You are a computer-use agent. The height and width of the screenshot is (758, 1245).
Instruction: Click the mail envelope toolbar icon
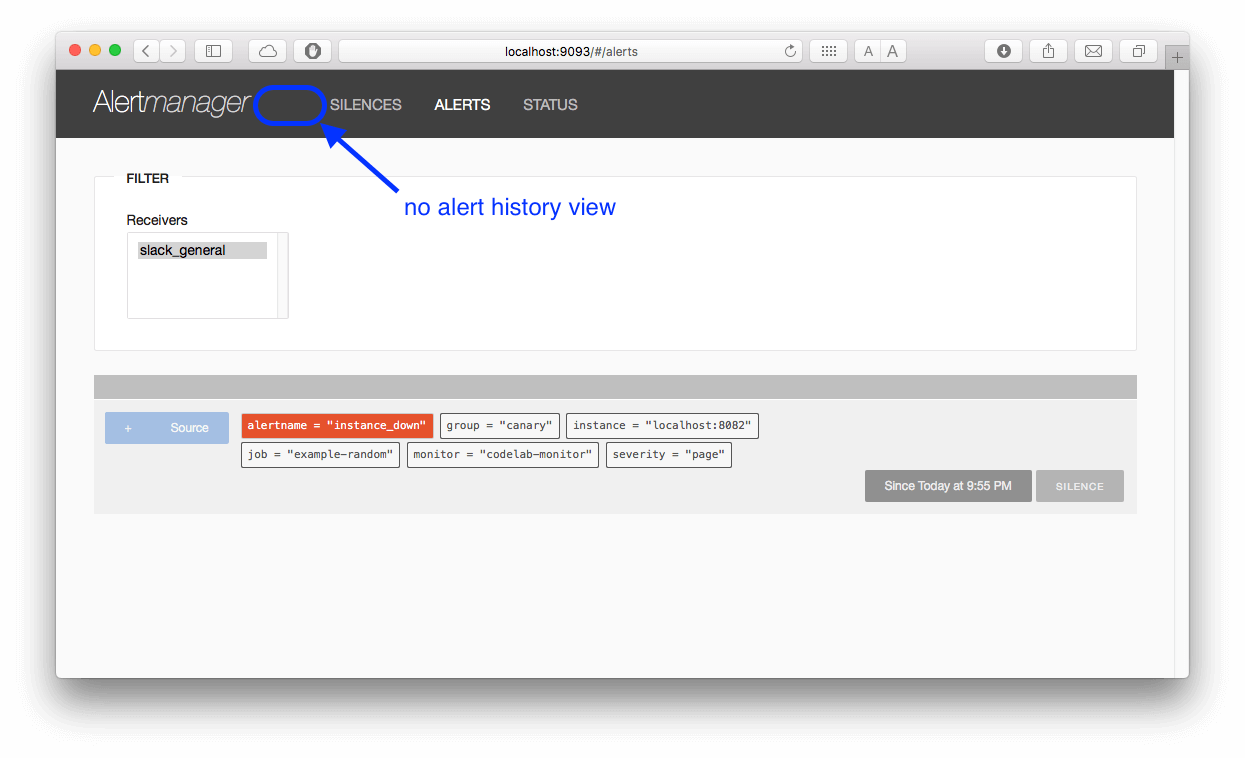1094,51
